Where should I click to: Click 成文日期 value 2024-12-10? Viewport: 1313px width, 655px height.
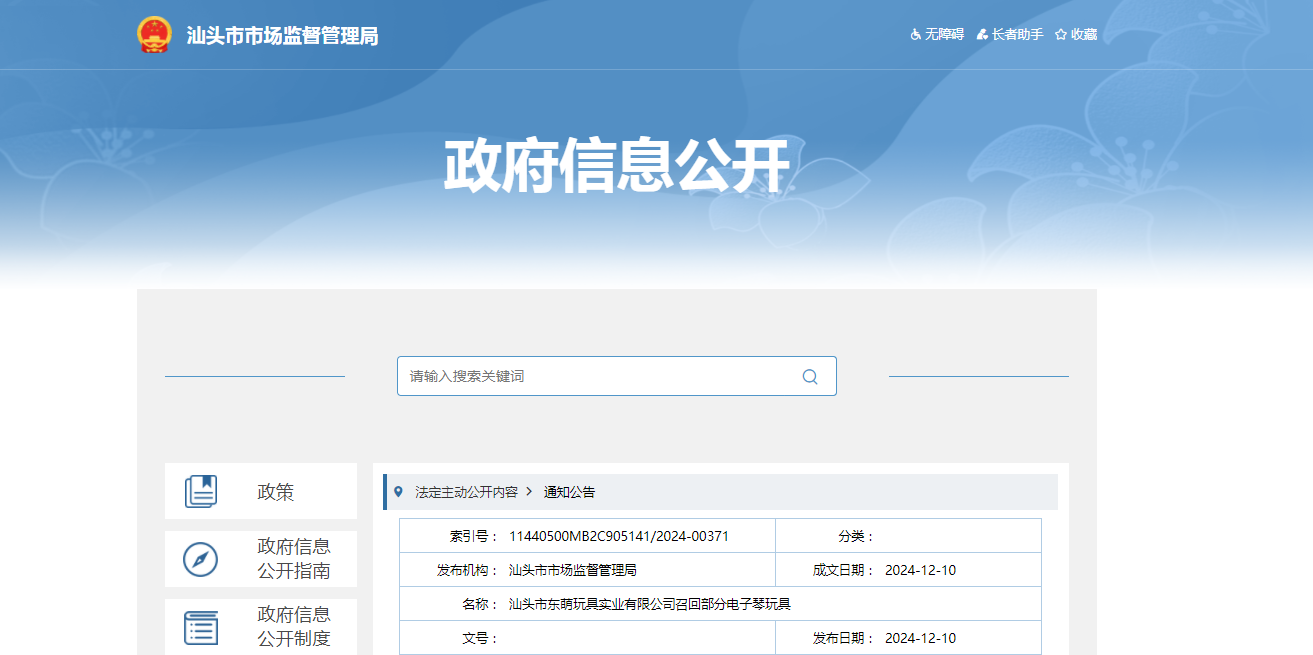point(920,570)
